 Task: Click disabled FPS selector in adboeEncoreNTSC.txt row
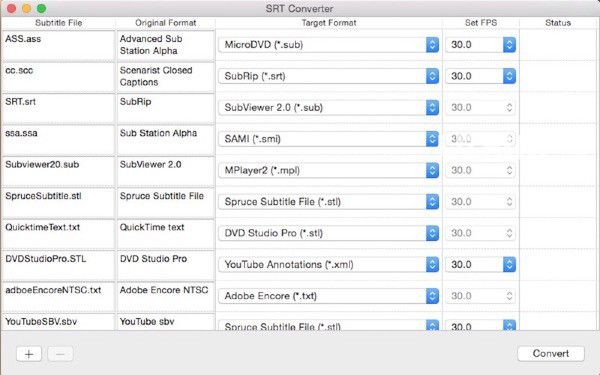tap(481, 296)
